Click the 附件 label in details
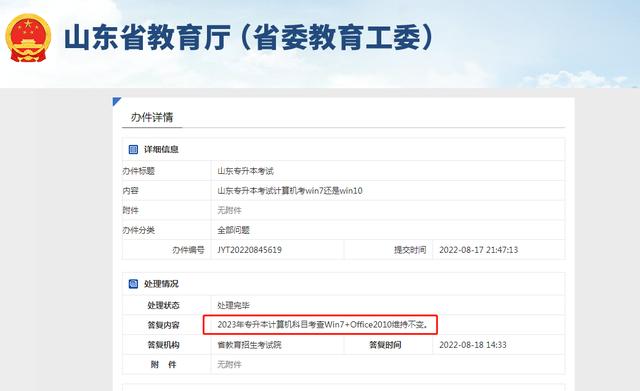 coord(131,210)
